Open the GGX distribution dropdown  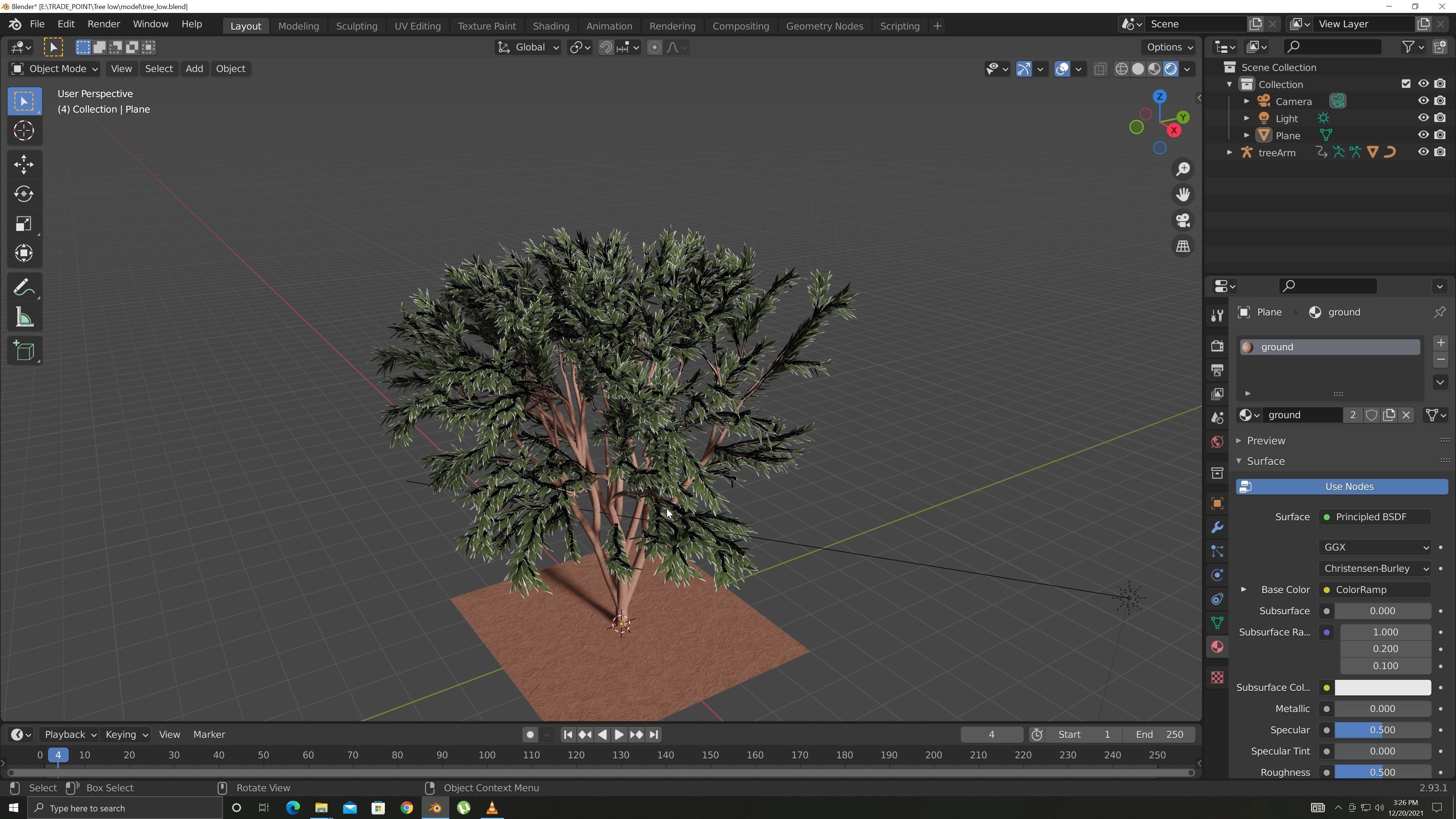pos(1374,547)
